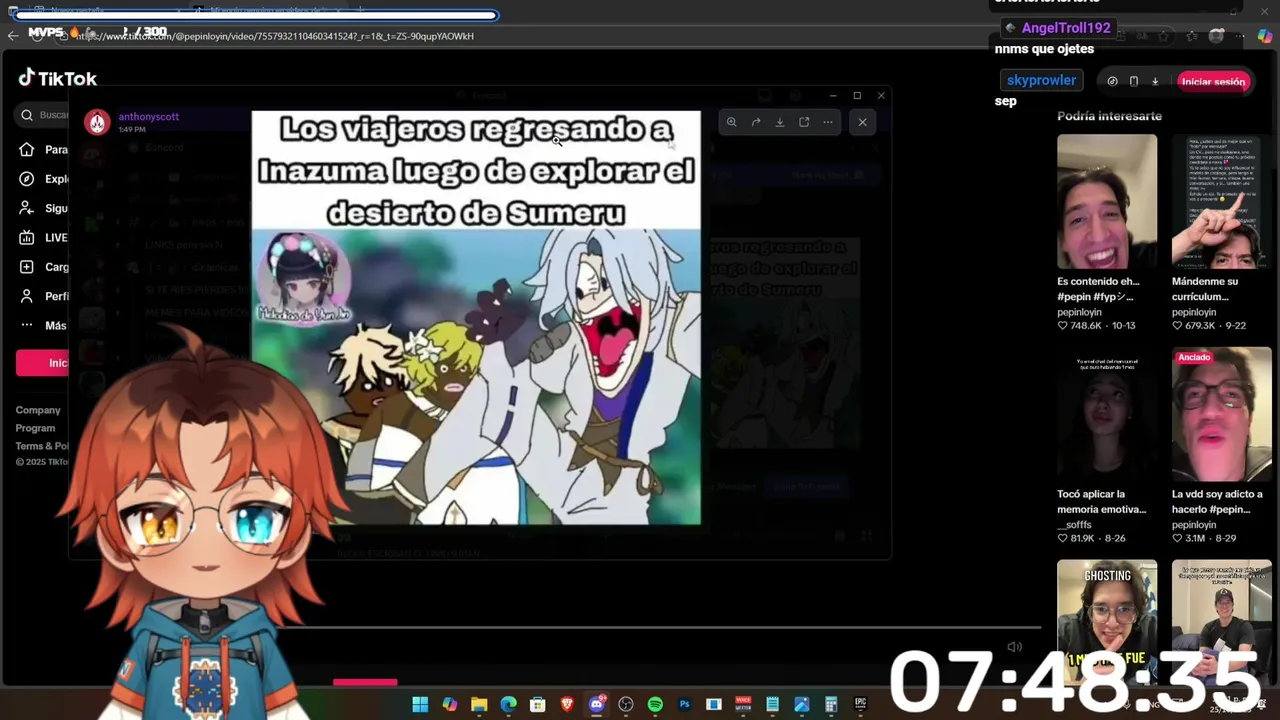Open the Company footer link

(x=38, y=410)
